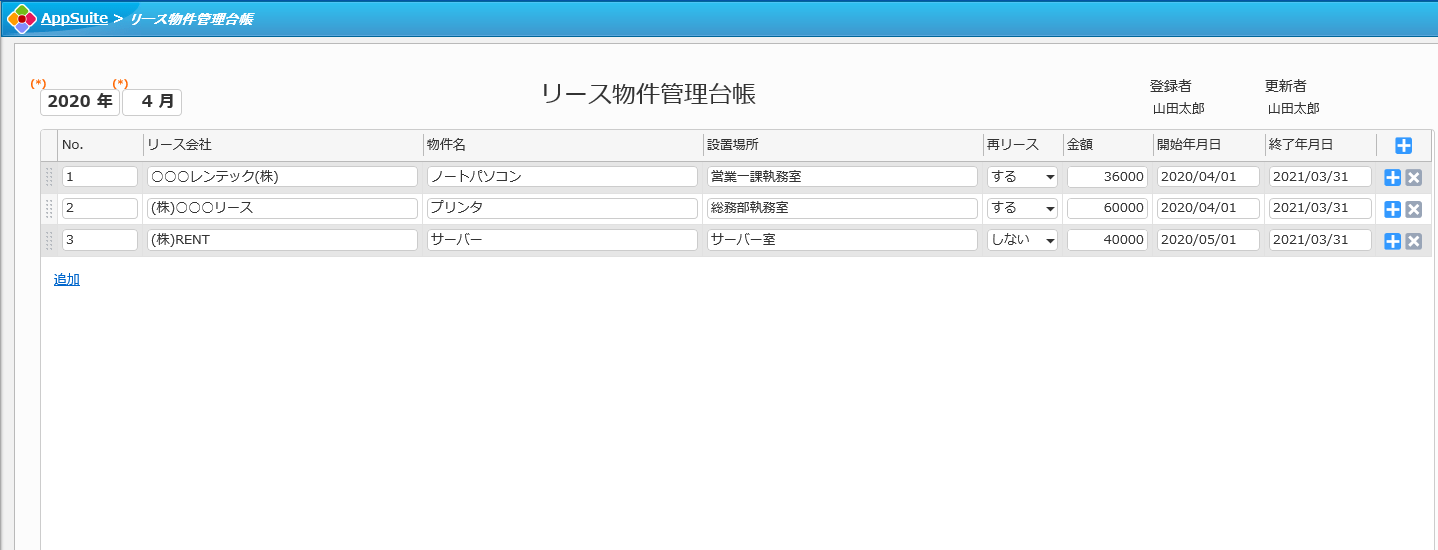Remove the プリンタ row with X icon
The width and height of the screenshot is (1438, 550).
pos(1413,209)
